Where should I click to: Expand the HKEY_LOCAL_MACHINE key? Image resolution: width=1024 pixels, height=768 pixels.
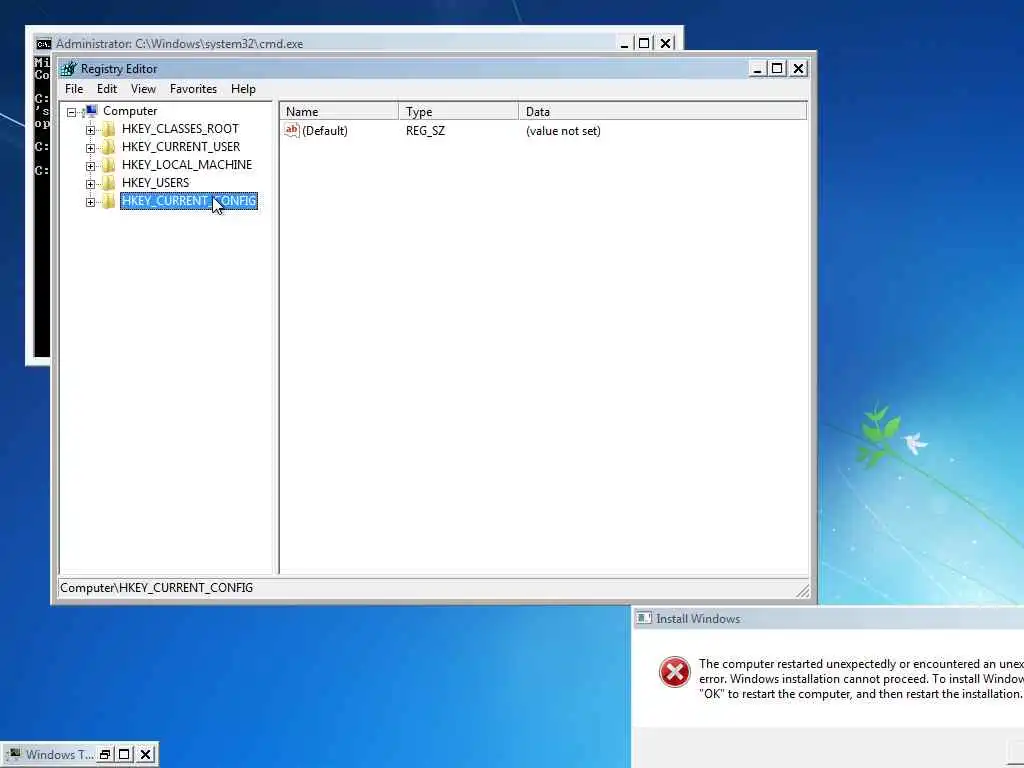pyautogui.click(x=90, y=166)
